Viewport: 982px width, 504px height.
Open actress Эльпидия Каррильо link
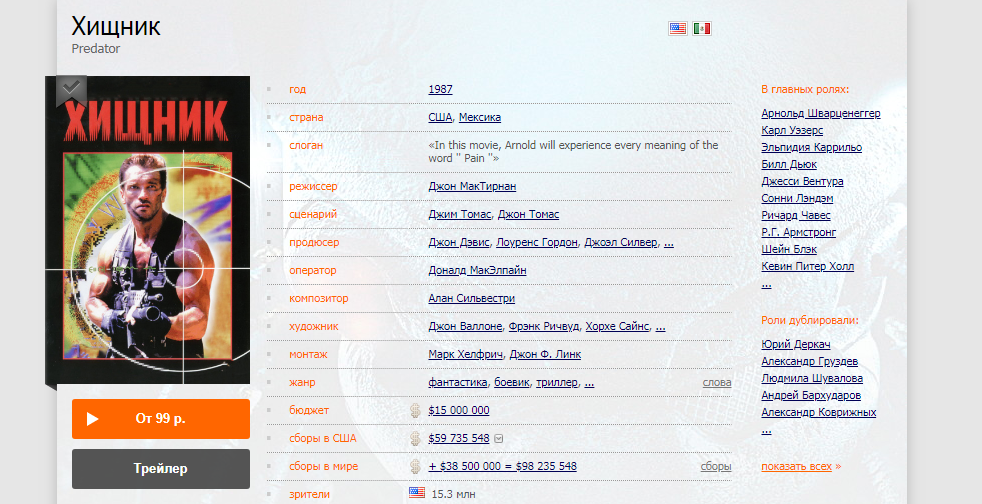click(x=812, y=148)
